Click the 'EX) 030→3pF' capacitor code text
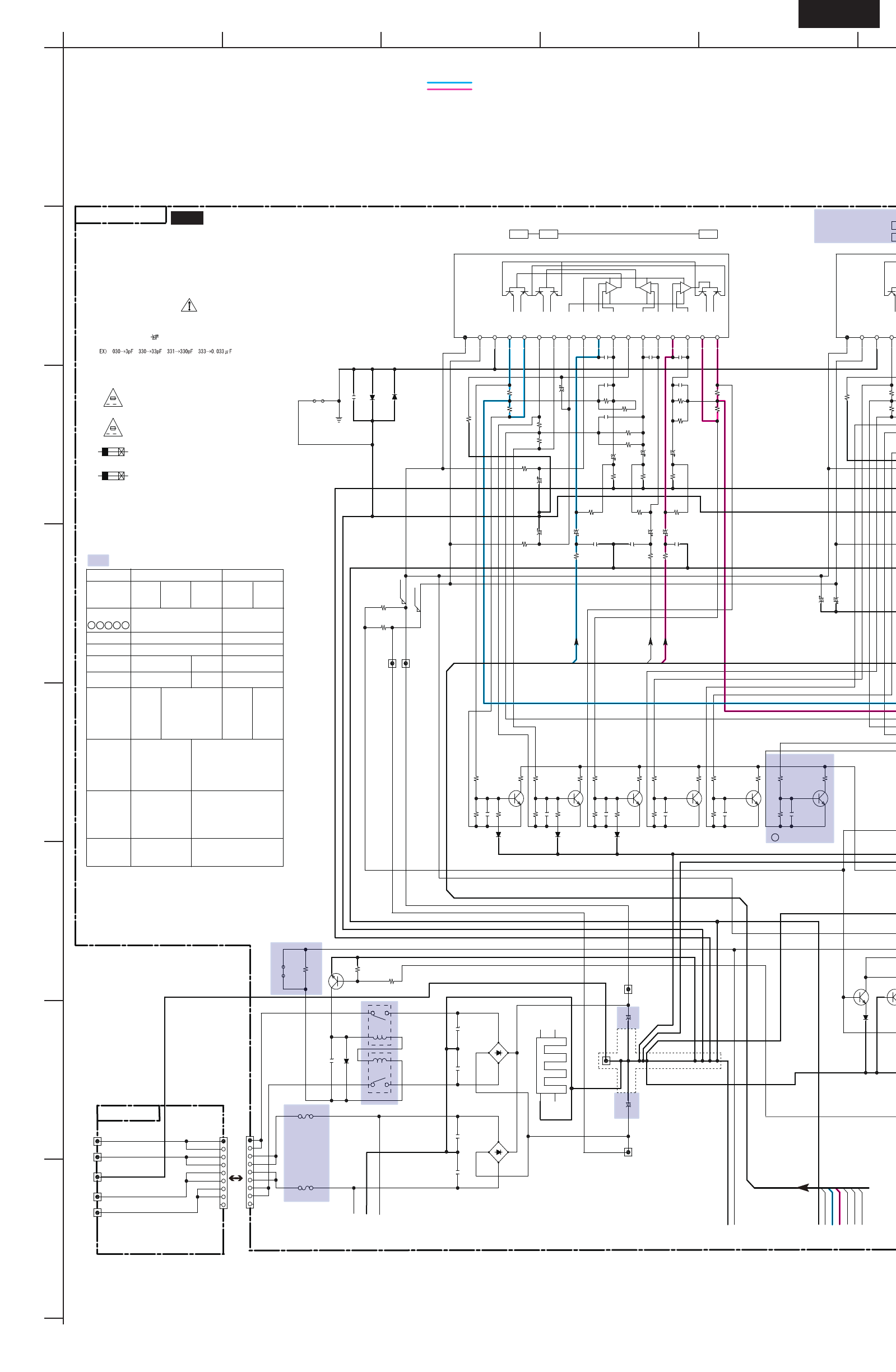896x1372 pixels. pyautogui.click(x=117, y=351)
